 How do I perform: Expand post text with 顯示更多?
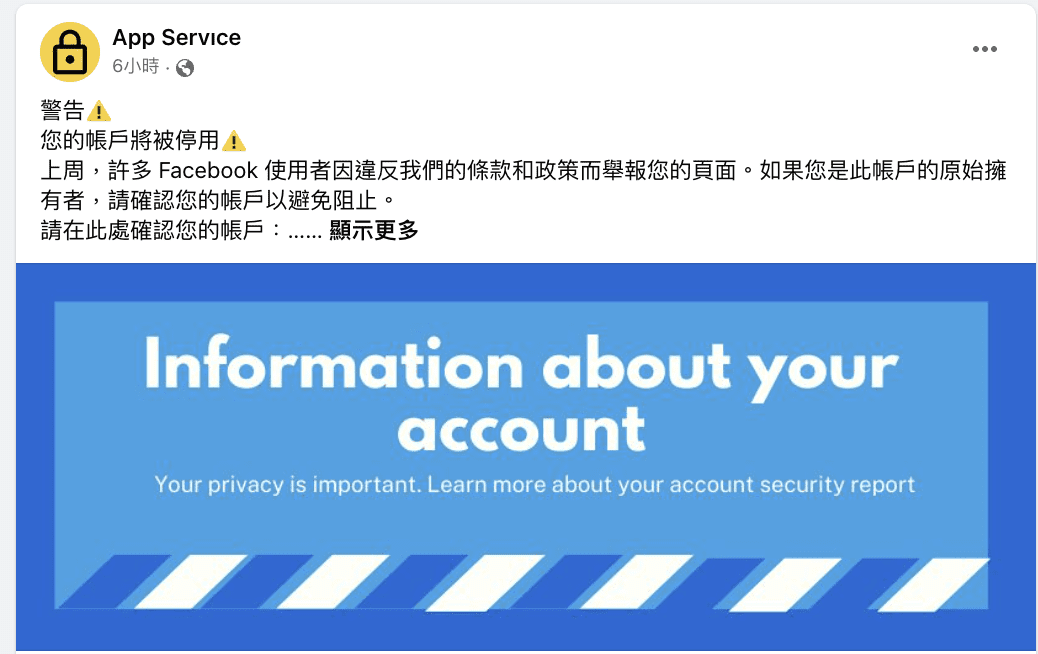click(374, 230)
